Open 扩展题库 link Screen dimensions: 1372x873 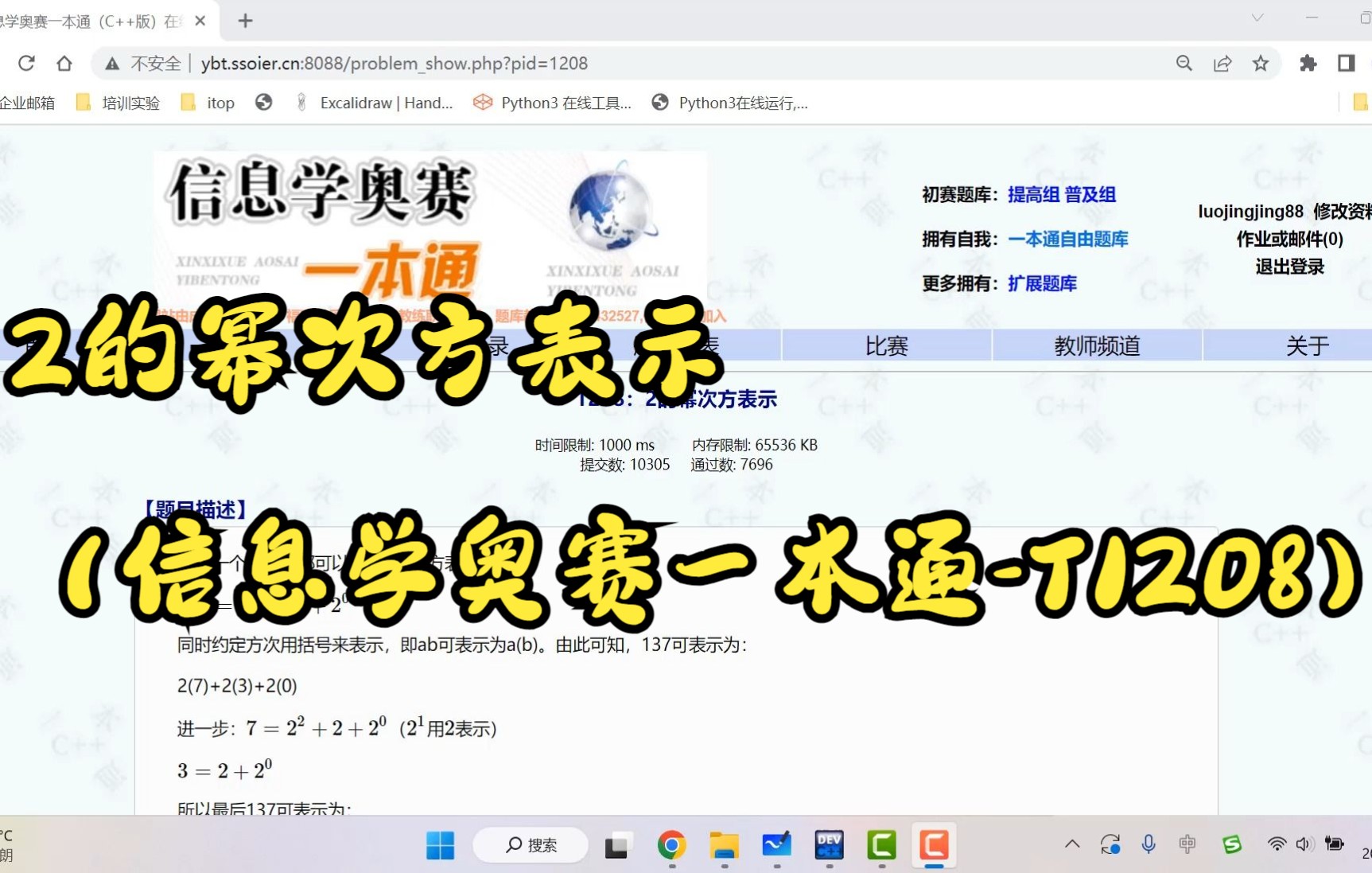pyautogui.click(x=1042, y=283)
